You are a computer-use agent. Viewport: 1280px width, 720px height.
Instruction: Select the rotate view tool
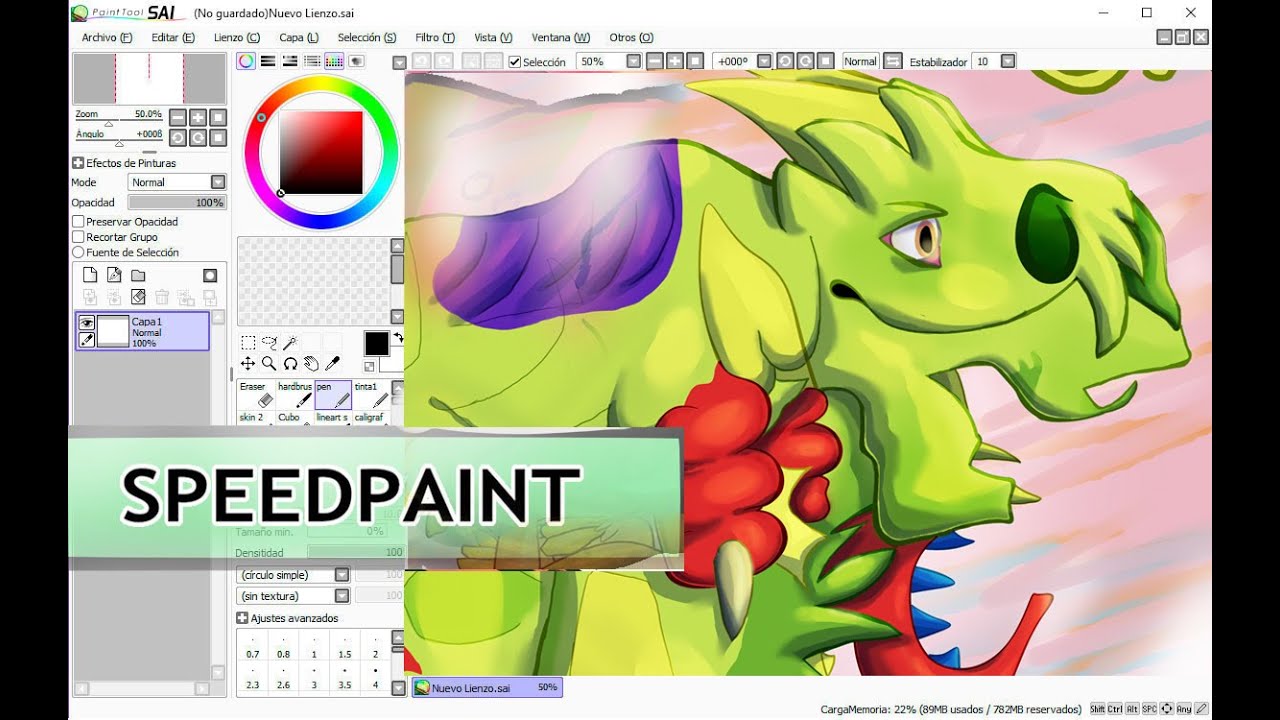tap(290, 364)
